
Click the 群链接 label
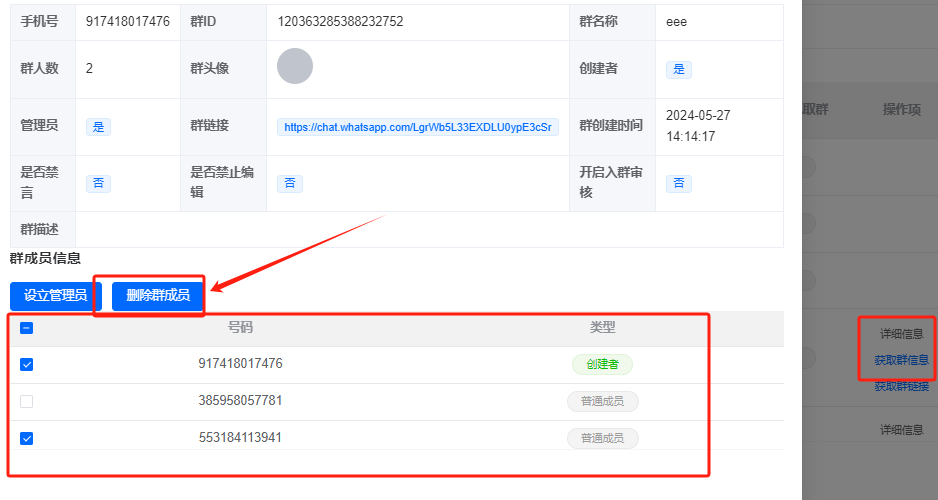209,126
